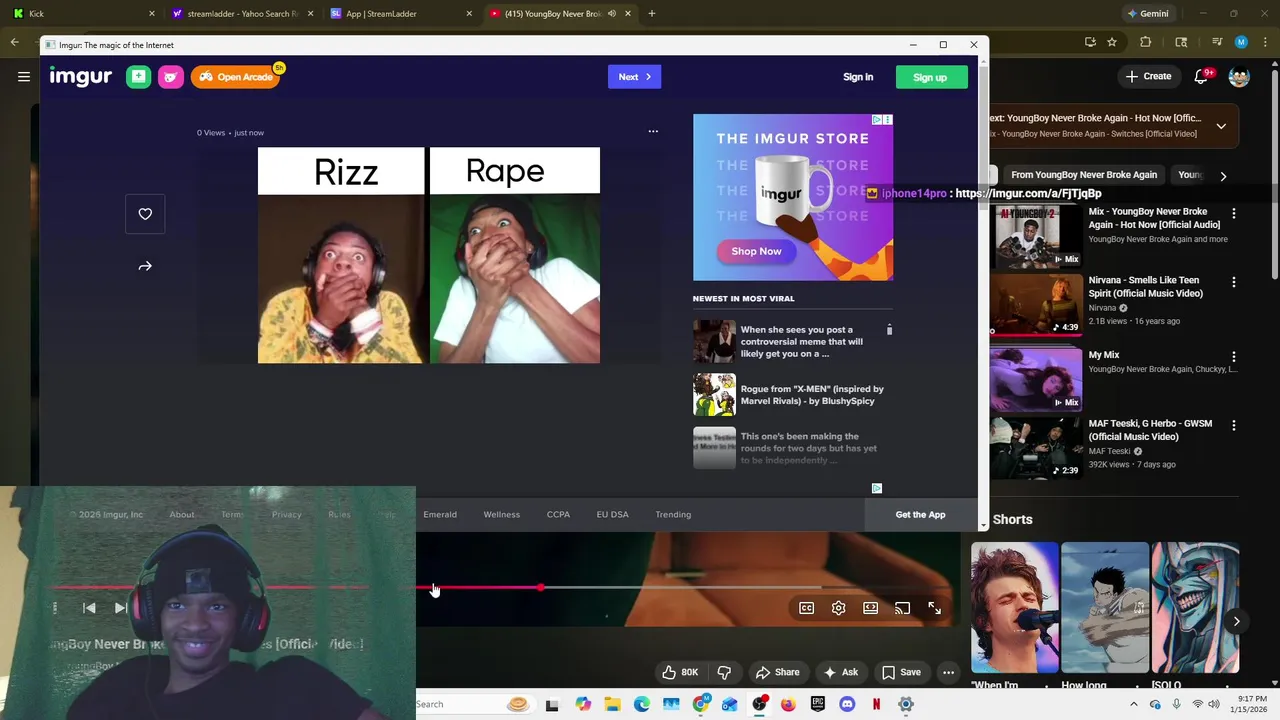Image resolution: width=1280 pixels, height=720 pixels.
Task: Click Get the App in the Imgur footer
Action: tap(920, 514)
